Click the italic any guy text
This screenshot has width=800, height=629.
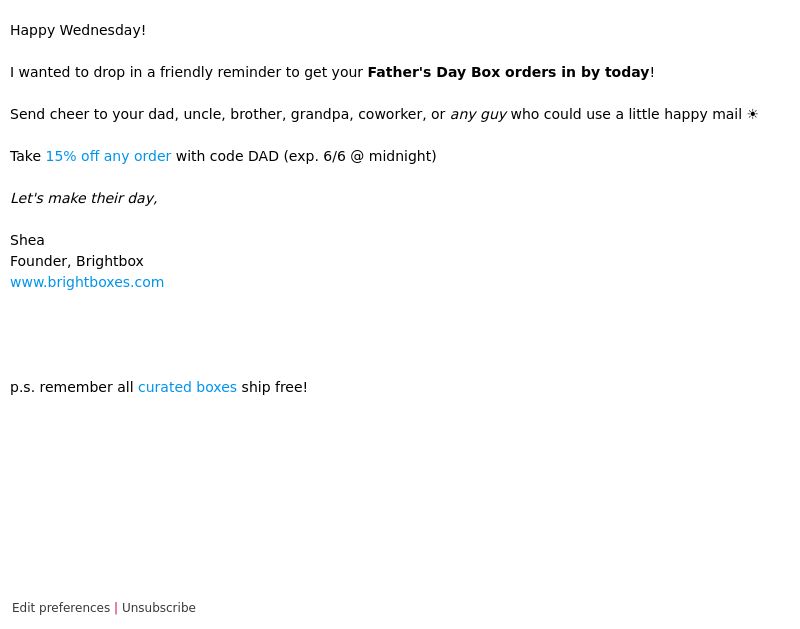pyautogui.click(x=478, y=114)
